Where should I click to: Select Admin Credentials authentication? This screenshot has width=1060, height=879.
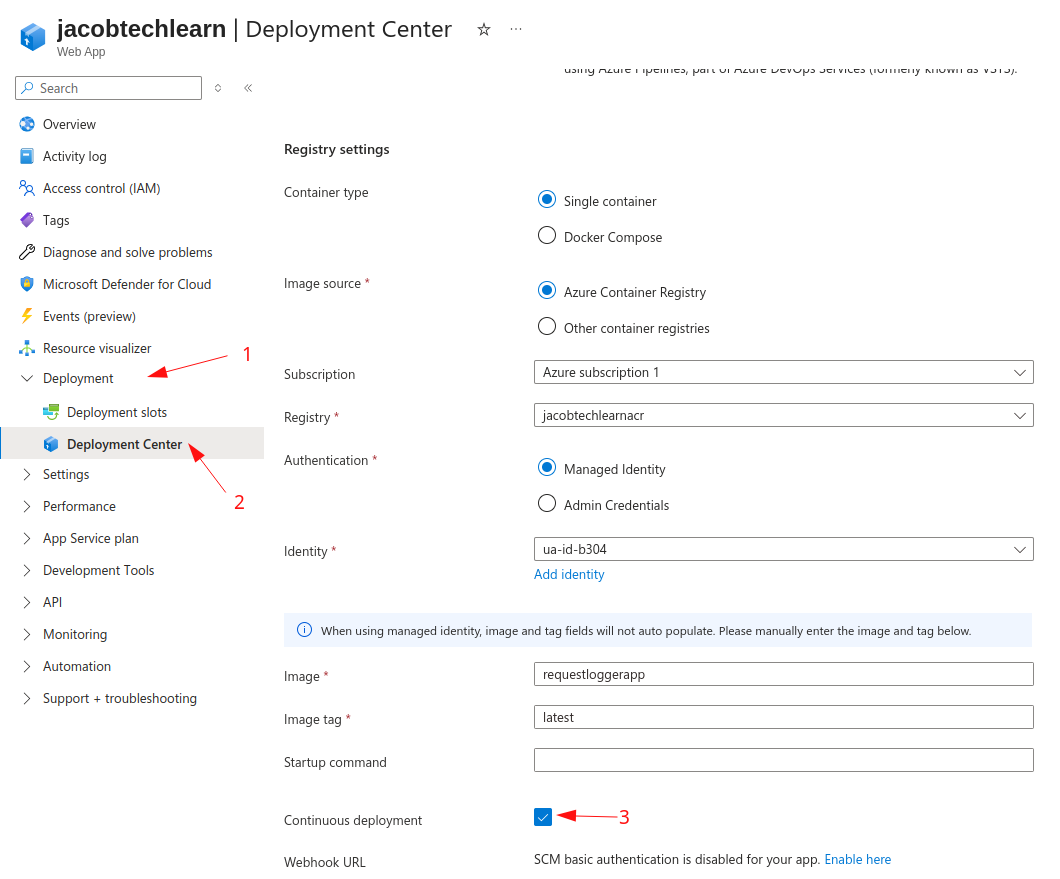pyautogui.click(x=547, y=504)
